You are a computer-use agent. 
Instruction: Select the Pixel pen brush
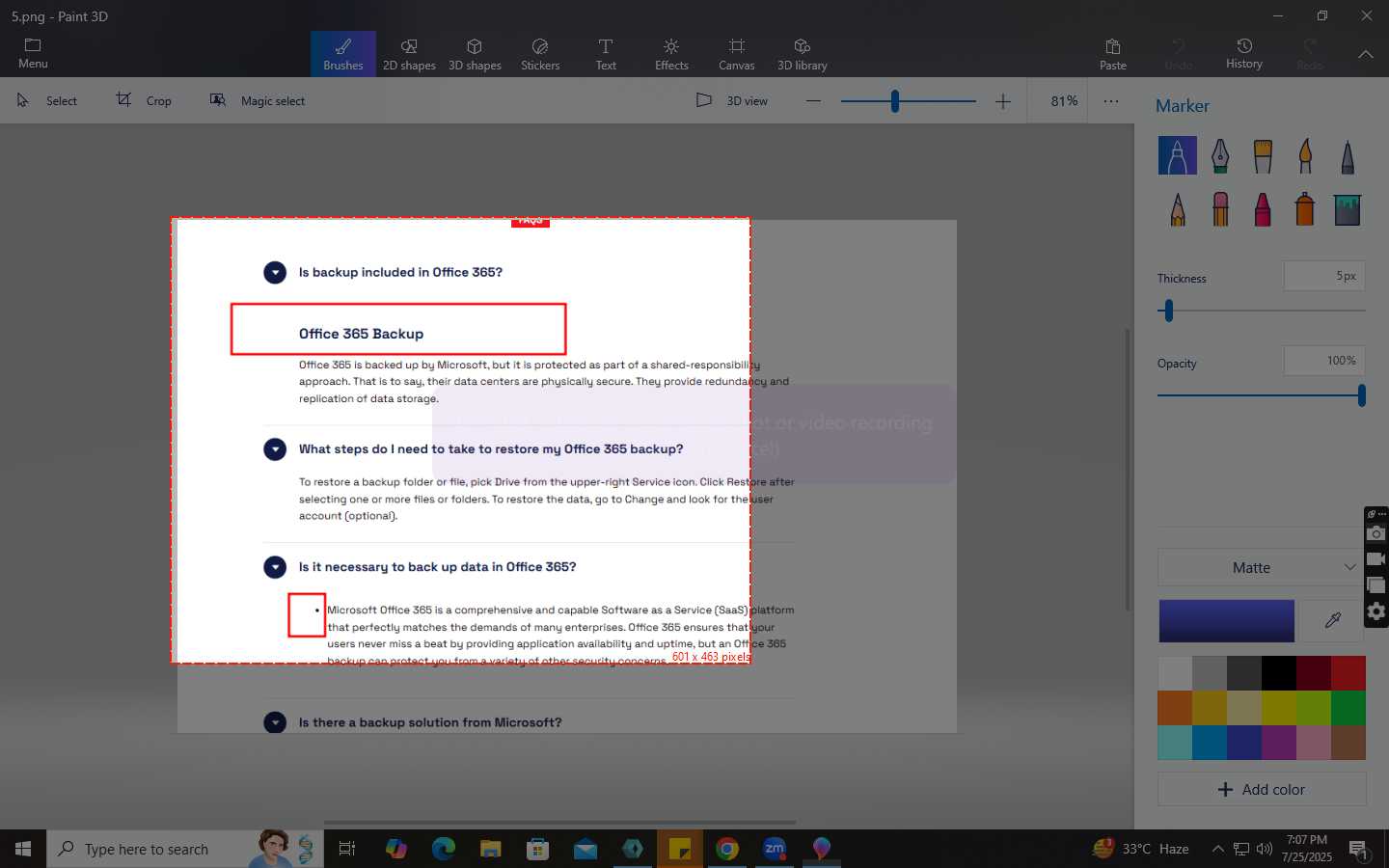pos(1348,155)
